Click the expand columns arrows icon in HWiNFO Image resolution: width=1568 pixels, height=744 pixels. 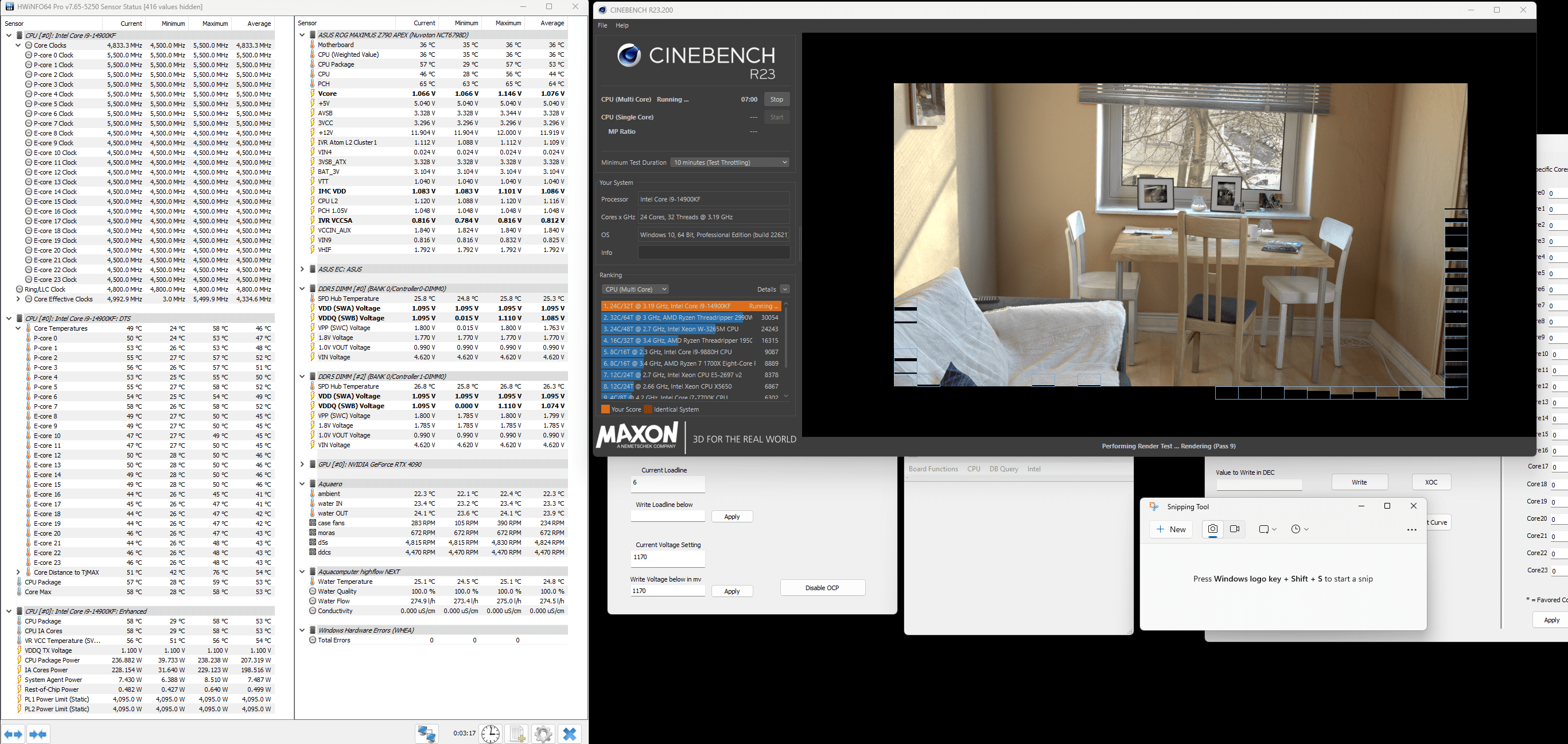13,734
